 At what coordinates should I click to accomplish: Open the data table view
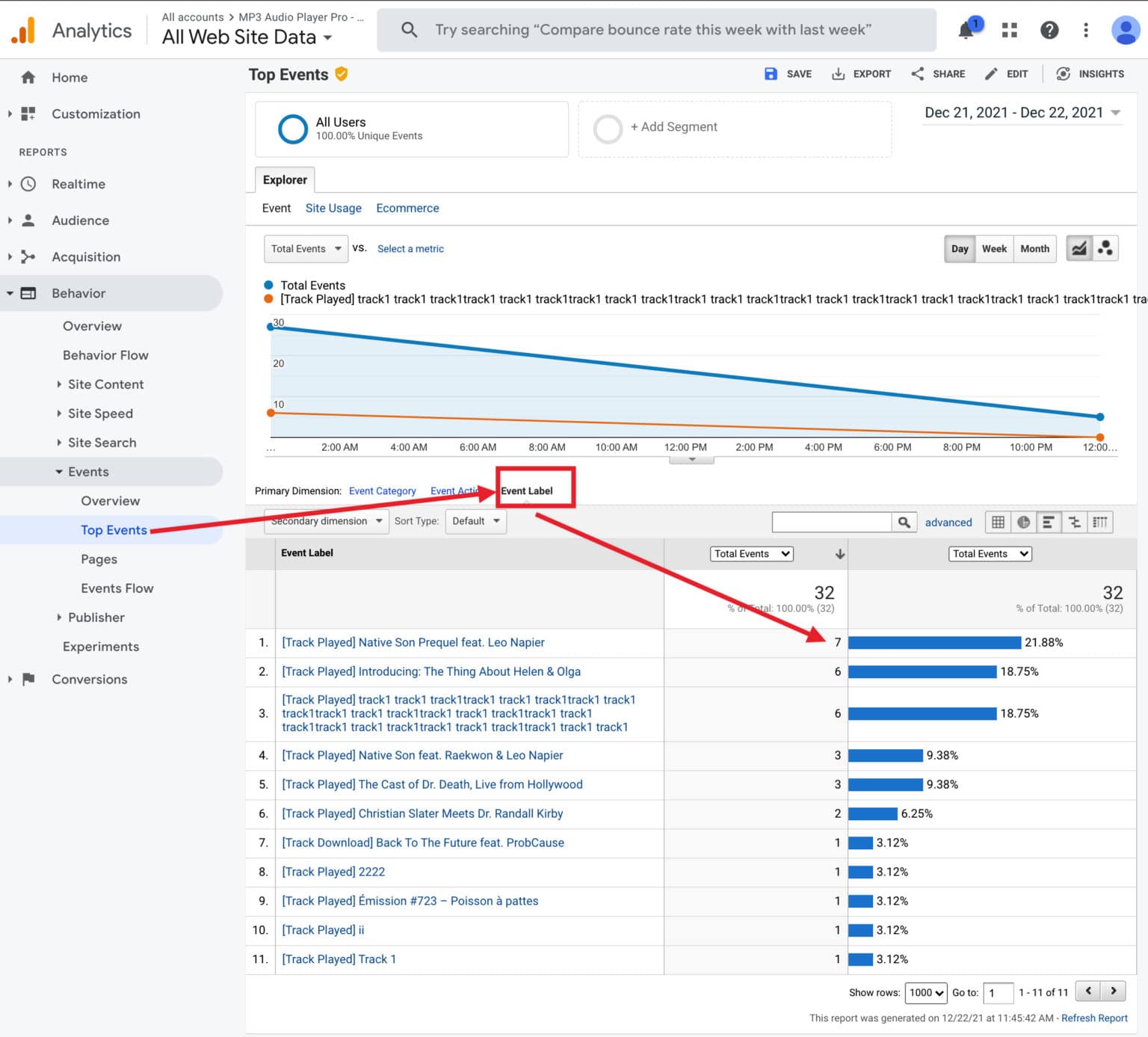point(998,522)
